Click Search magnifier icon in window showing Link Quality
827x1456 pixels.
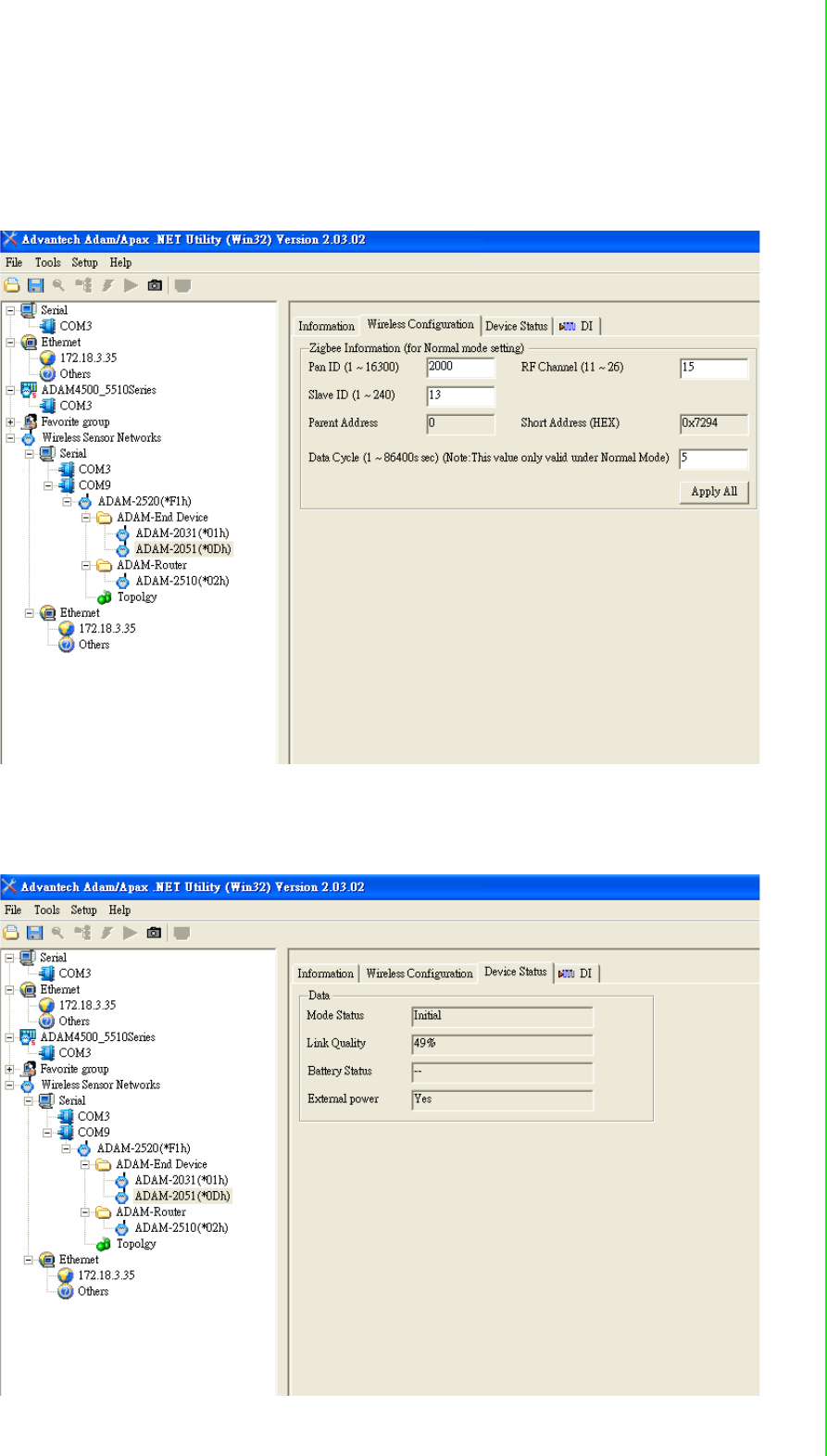pyautogui.click(x=57, y=933)
